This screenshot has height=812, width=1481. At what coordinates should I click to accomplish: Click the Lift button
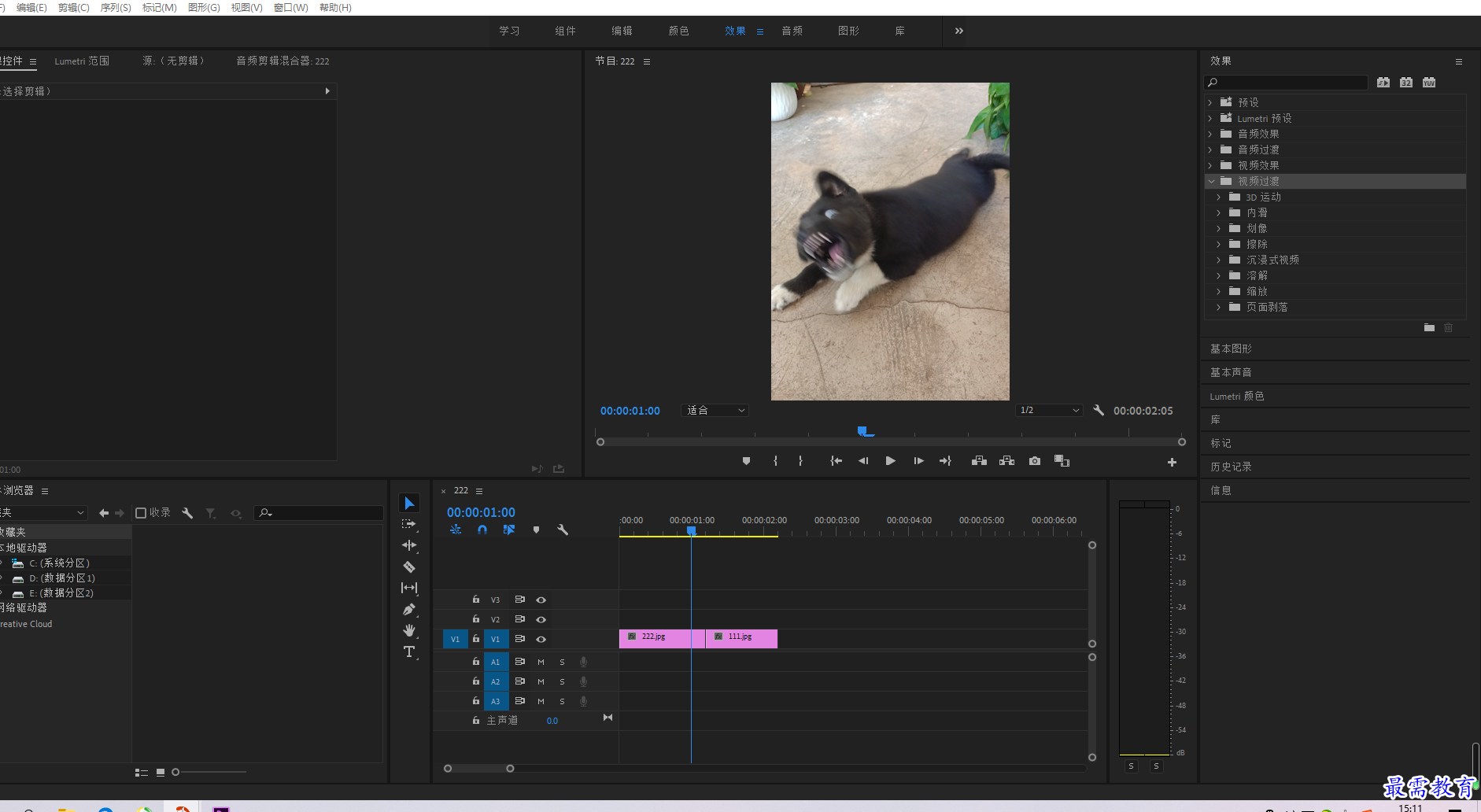point(979,461)
